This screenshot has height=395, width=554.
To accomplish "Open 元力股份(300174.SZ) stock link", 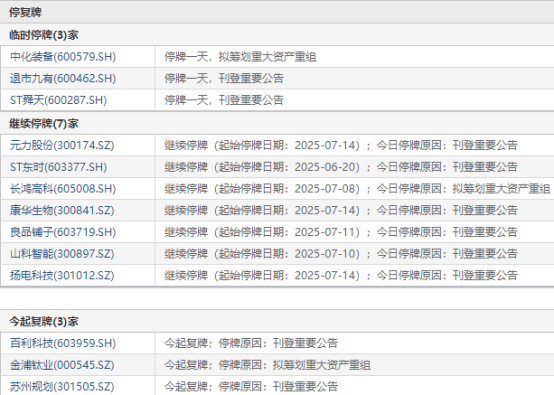I will 62,145.
